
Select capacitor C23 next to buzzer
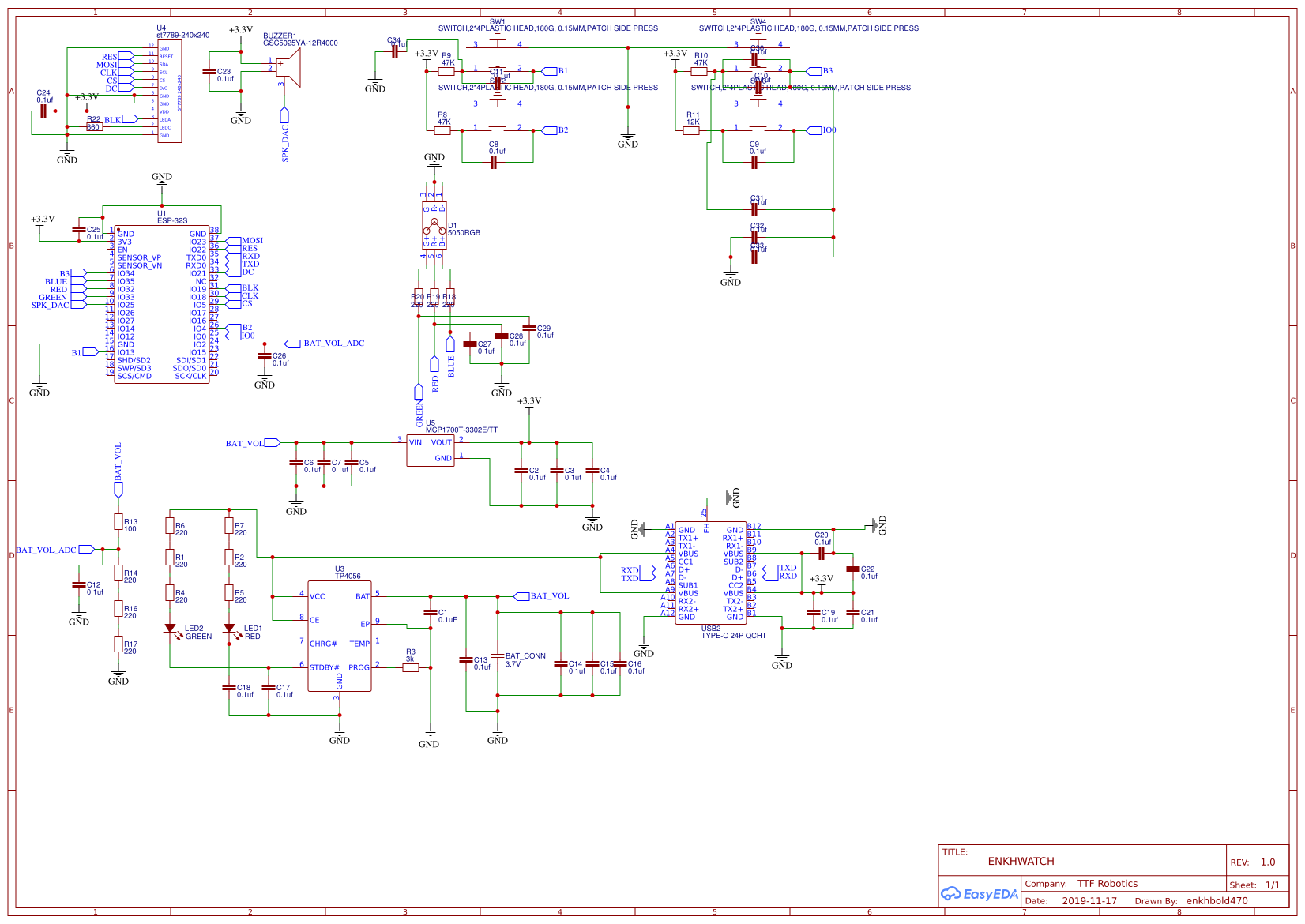click(209, 71)
